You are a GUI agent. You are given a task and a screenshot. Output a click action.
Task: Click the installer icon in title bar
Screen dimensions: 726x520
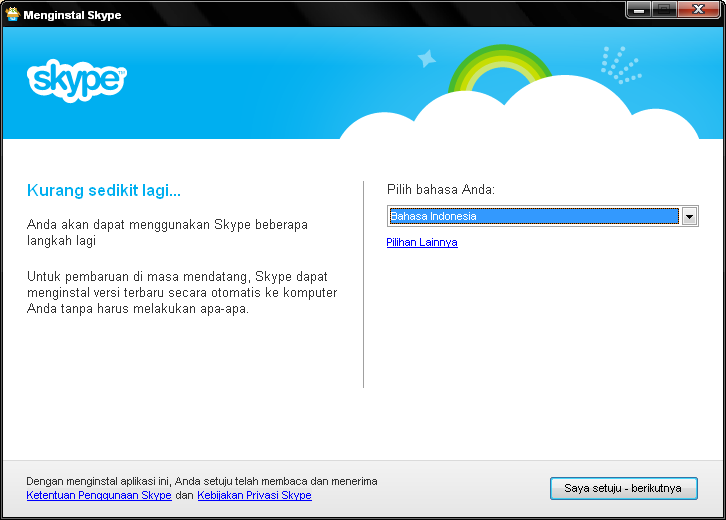click(x=13, y=14)
